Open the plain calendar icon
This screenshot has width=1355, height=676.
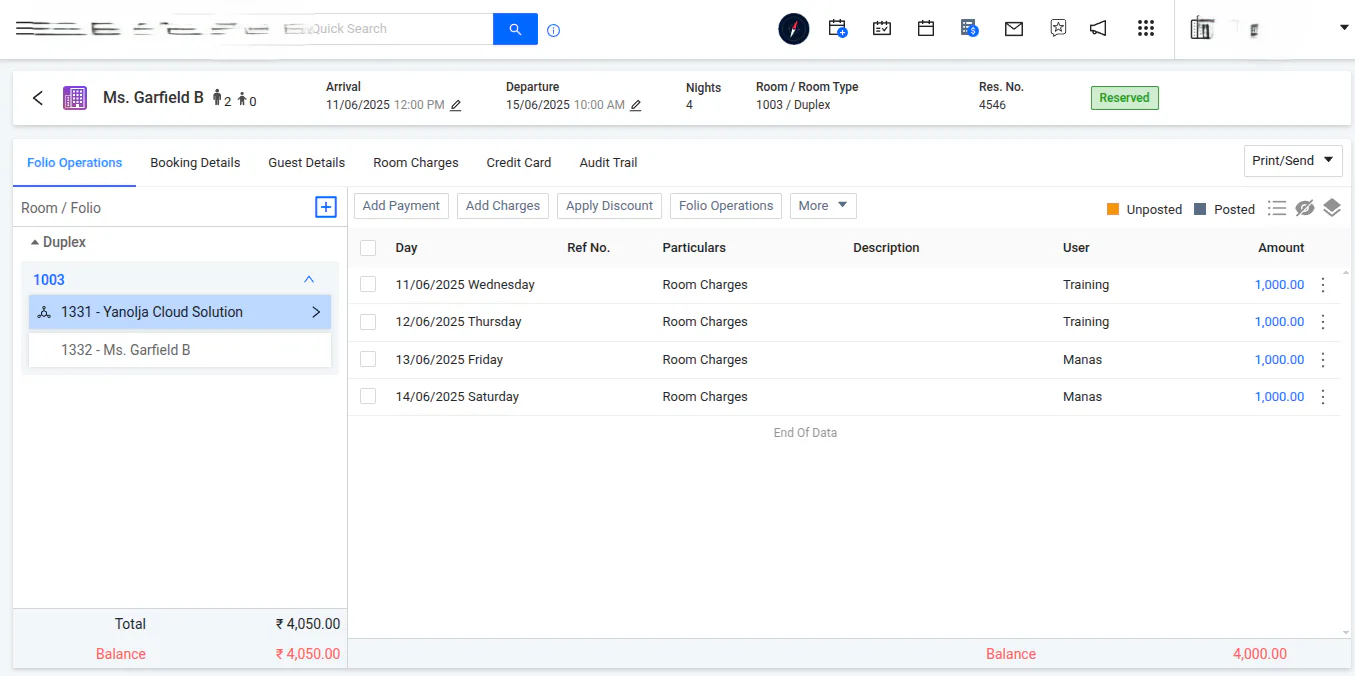coord(926,29)
